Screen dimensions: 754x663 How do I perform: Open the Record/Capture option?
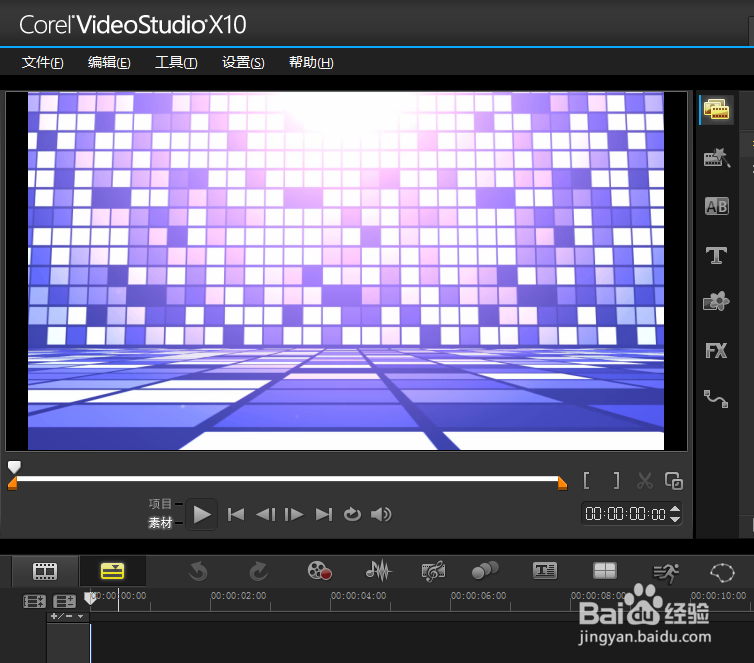coord(320,571)
